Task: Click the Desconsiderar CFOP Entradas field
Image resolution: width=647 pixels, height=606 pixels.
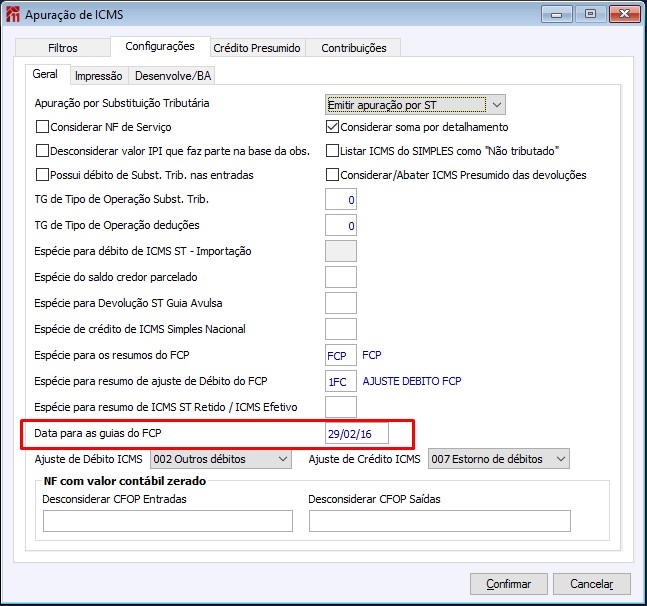Action: click(168, 521)
